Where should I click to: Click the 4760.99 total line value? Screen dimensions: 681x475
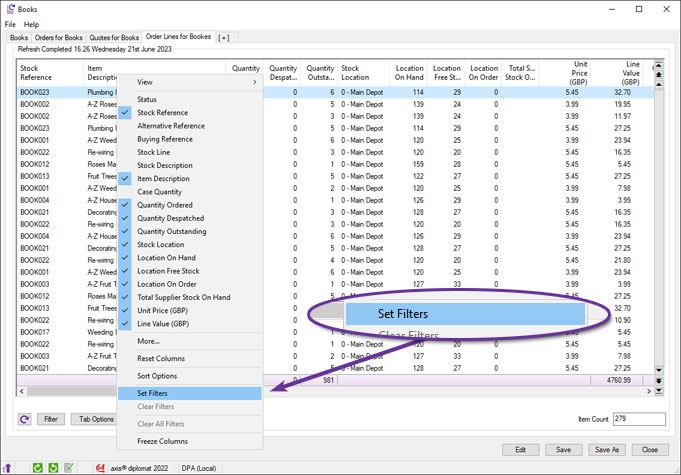tap(618, 380)
